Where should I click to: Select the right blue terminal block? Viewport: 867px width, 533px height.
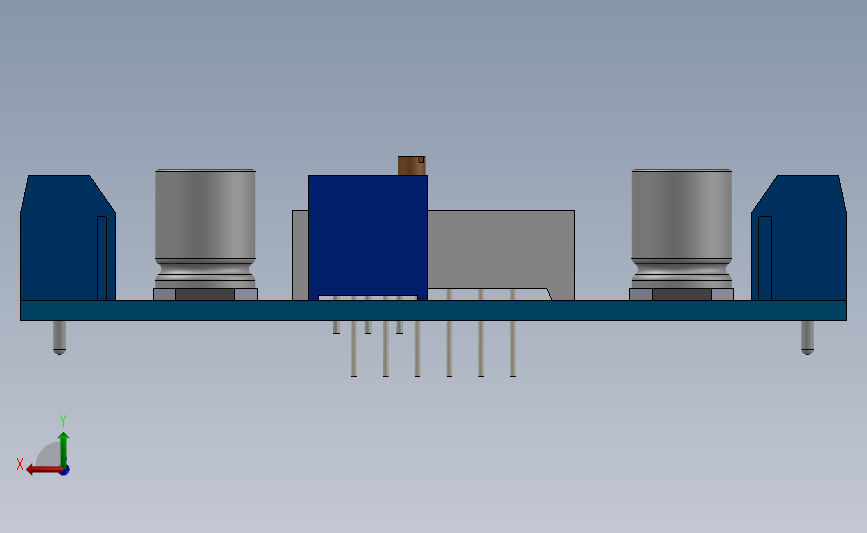pos(798,238)
